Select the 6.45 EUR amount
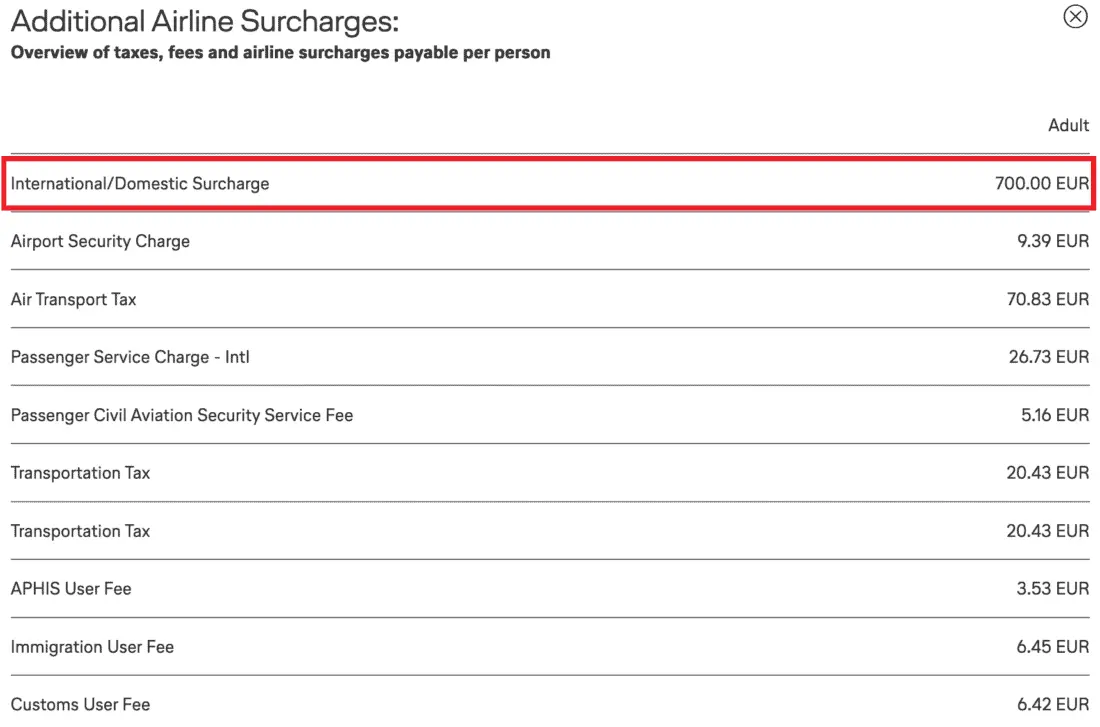This screenshot has width=1100, height=727. 1053,647
